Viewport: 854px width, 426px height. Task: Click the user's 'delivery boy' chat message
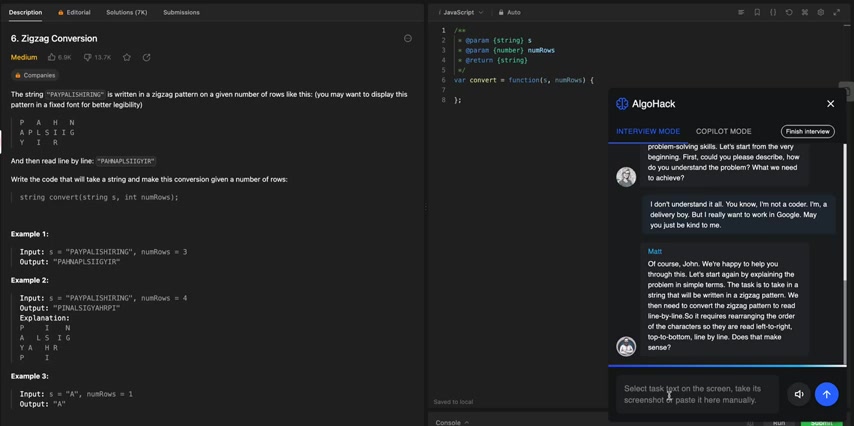point(739,215)
